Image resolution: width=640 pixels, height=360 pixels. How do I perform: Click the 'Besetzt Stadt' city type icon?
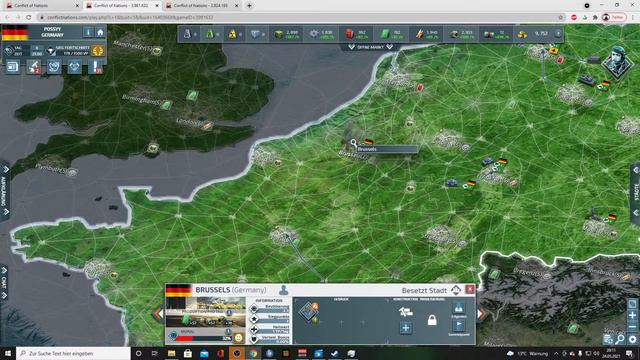pyautogui.click(x=456, y=290)
